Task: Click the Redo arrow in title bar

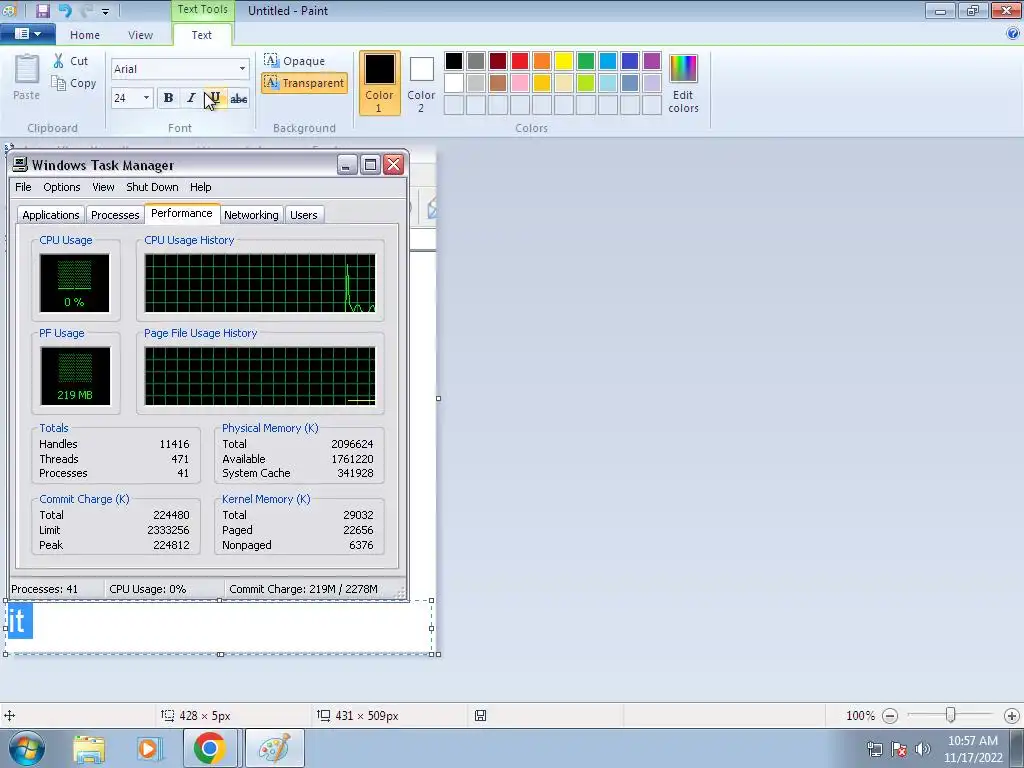Action: [x=86, y=10]
